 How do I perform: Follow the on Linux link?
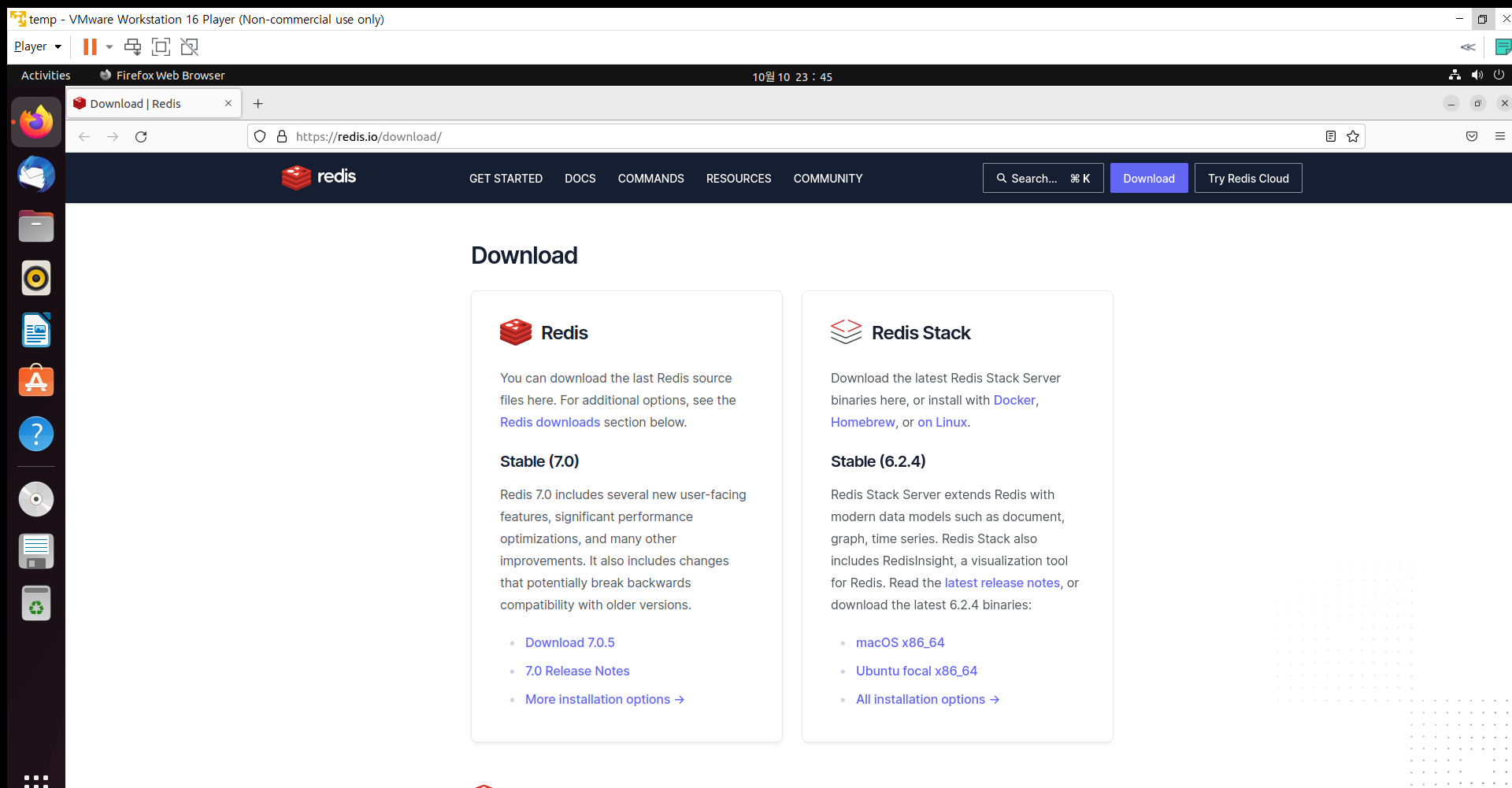click(x=942, y=422)
